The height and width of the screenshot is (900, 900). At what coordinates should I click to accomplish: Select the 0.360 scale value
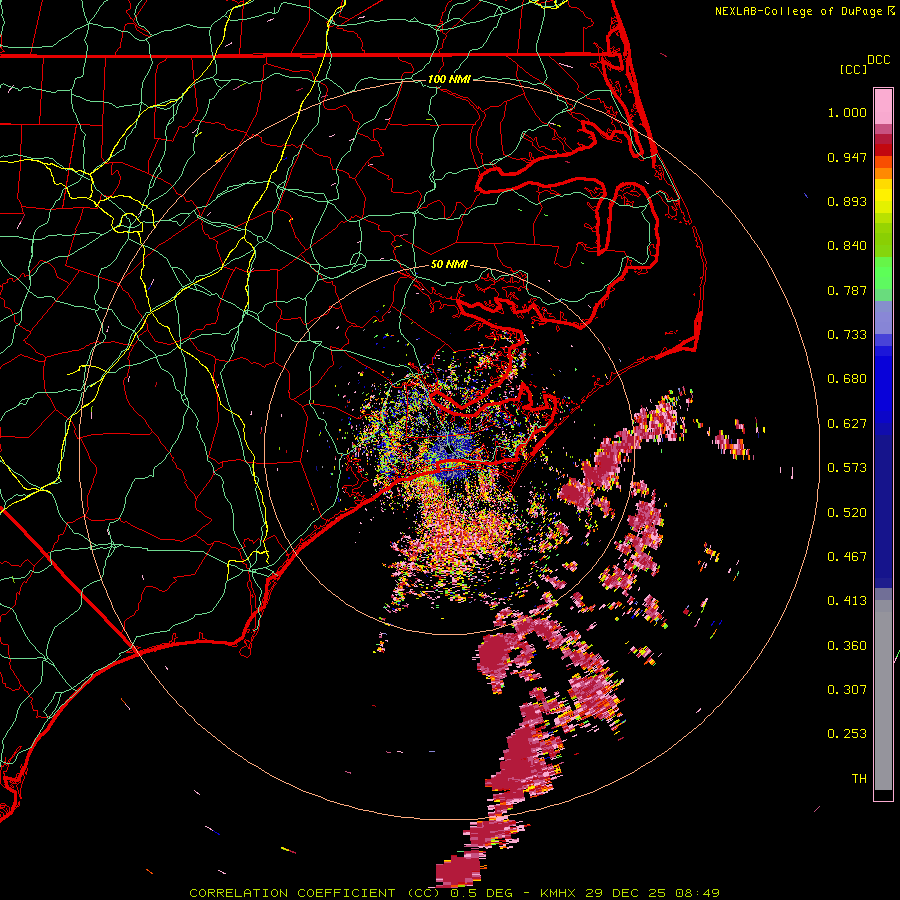[847, 646]
